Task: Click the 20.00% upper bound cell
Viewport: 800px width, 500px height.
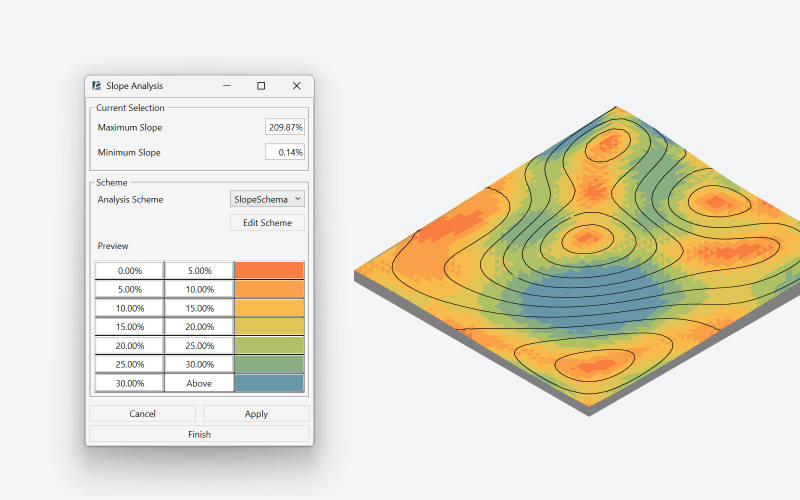Action: [x=199, y=326]
